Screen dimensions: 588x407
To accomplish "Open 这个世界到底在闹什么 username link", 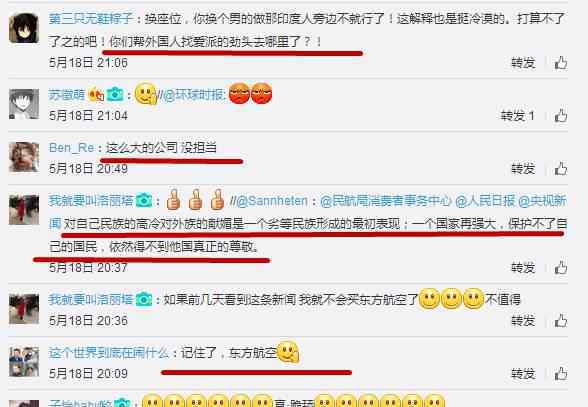I will 109,353.
